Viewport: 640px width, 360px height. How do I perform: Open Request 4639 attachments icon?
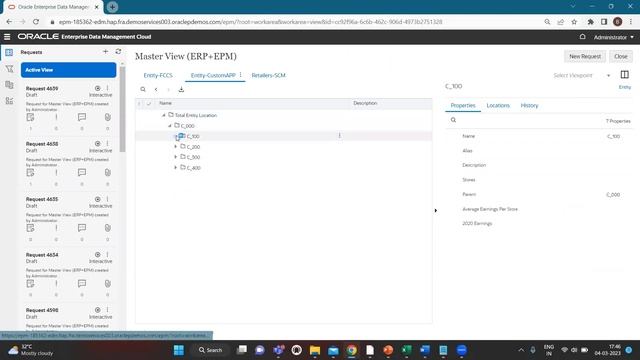[107, 118]
